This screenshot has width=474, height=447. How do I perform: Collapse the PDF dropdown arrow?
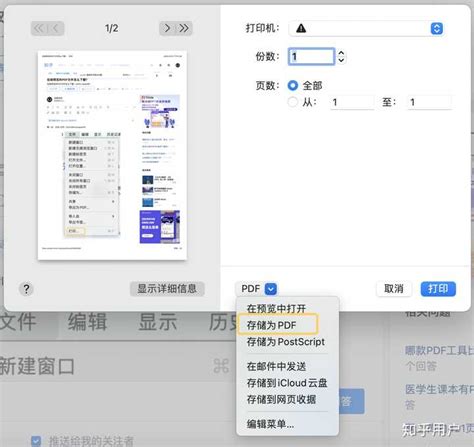[271, 289]
